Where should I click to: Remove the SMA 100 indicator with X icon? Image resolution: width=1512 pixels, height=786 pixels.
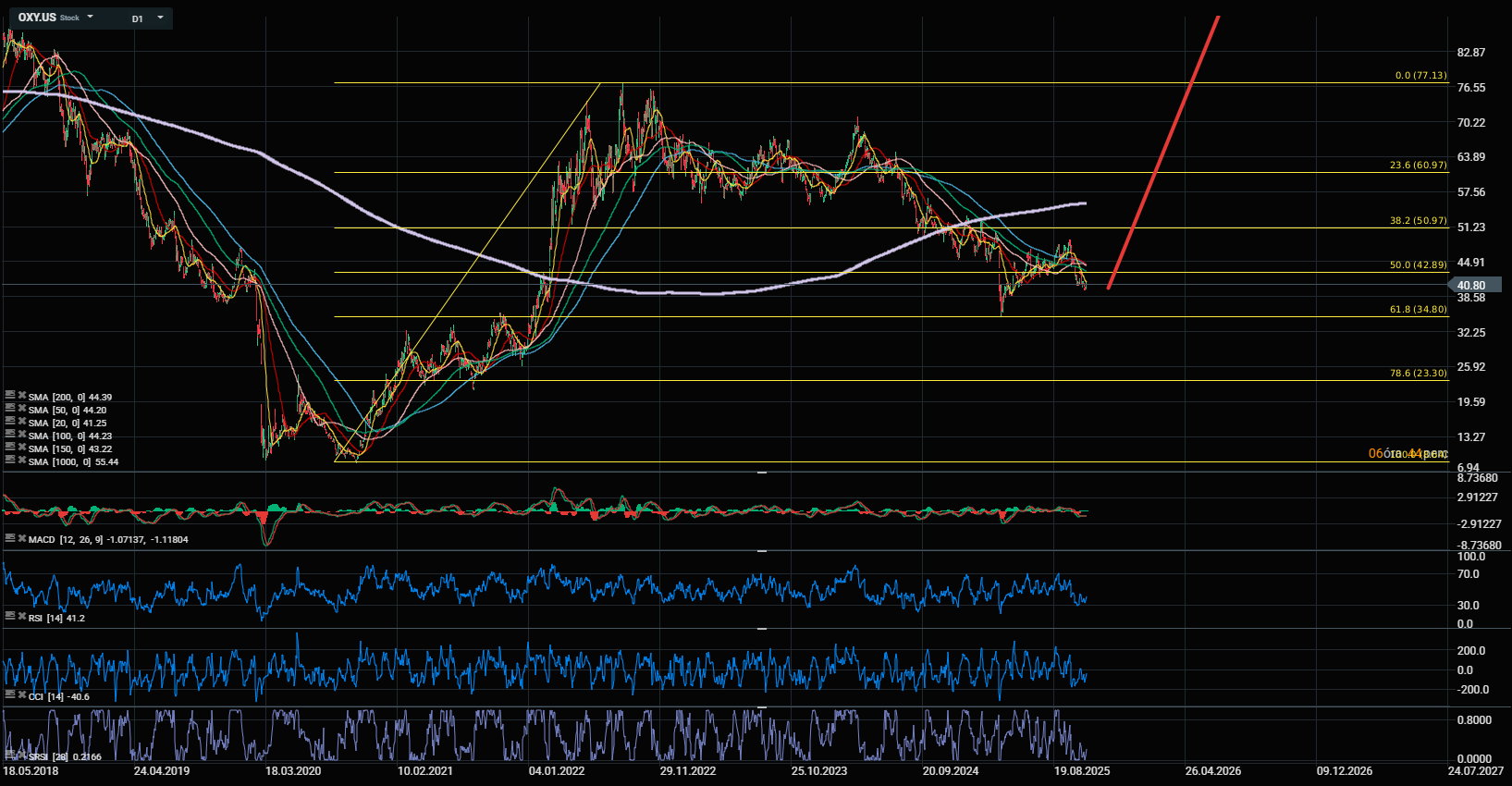tap(21, 434)
